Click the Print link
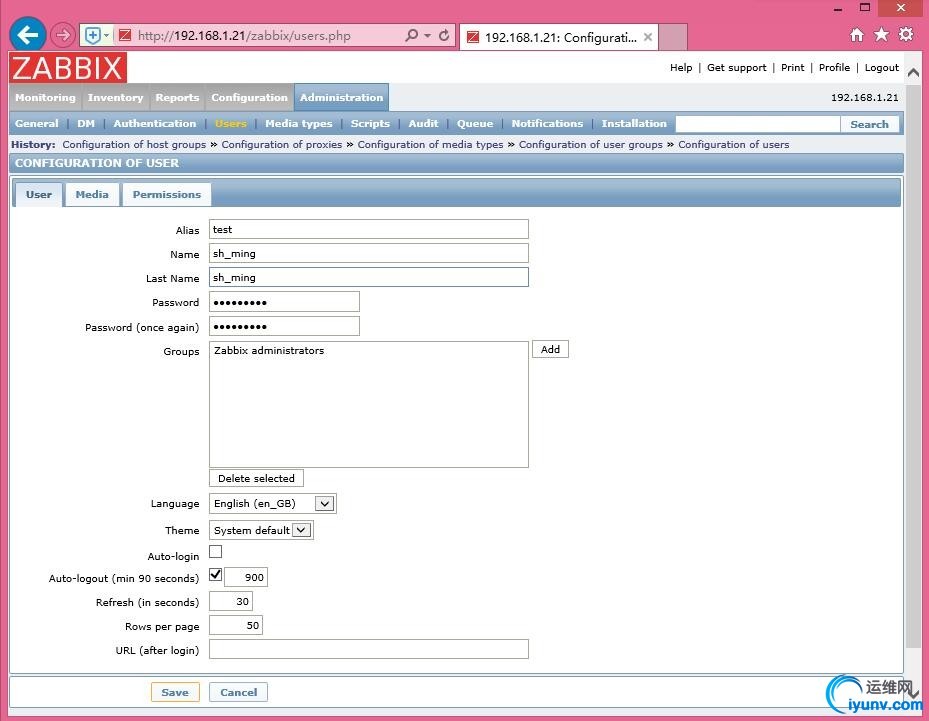This screenshot has width=929, height=721. point(792,68)
